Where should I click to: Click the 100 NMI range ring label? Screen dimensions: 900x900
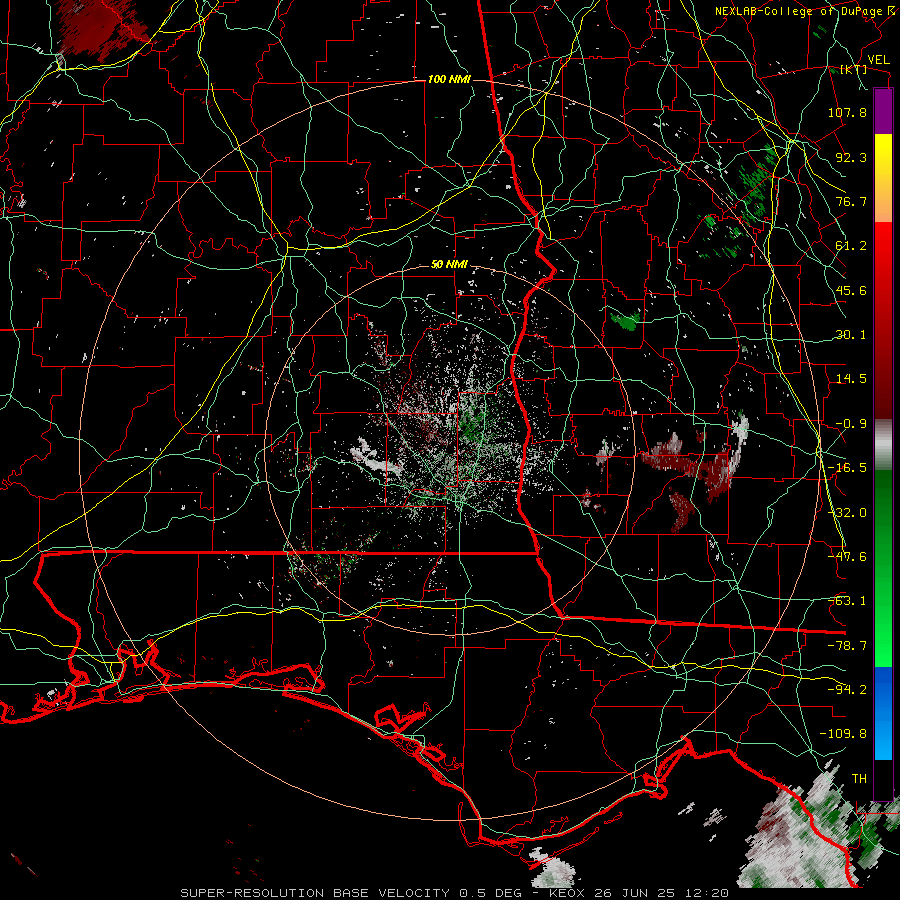[449, 79]
